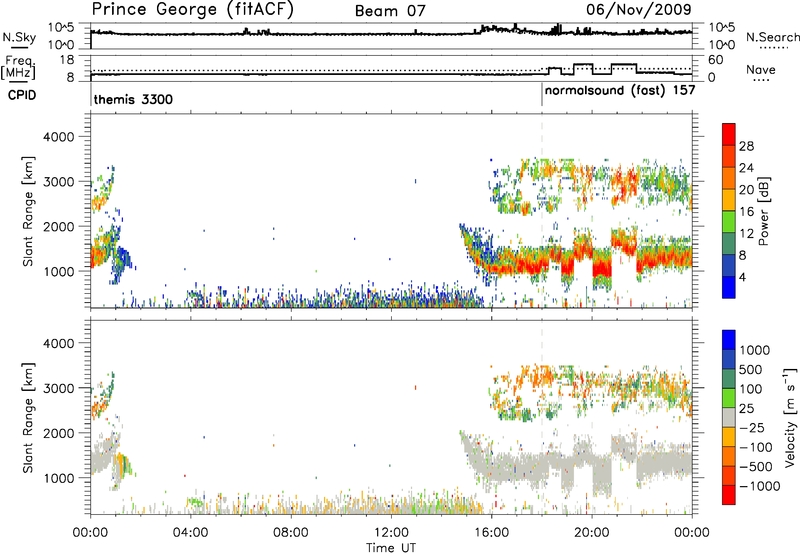Click the "08:00" time tick label

tap(291, 533)
